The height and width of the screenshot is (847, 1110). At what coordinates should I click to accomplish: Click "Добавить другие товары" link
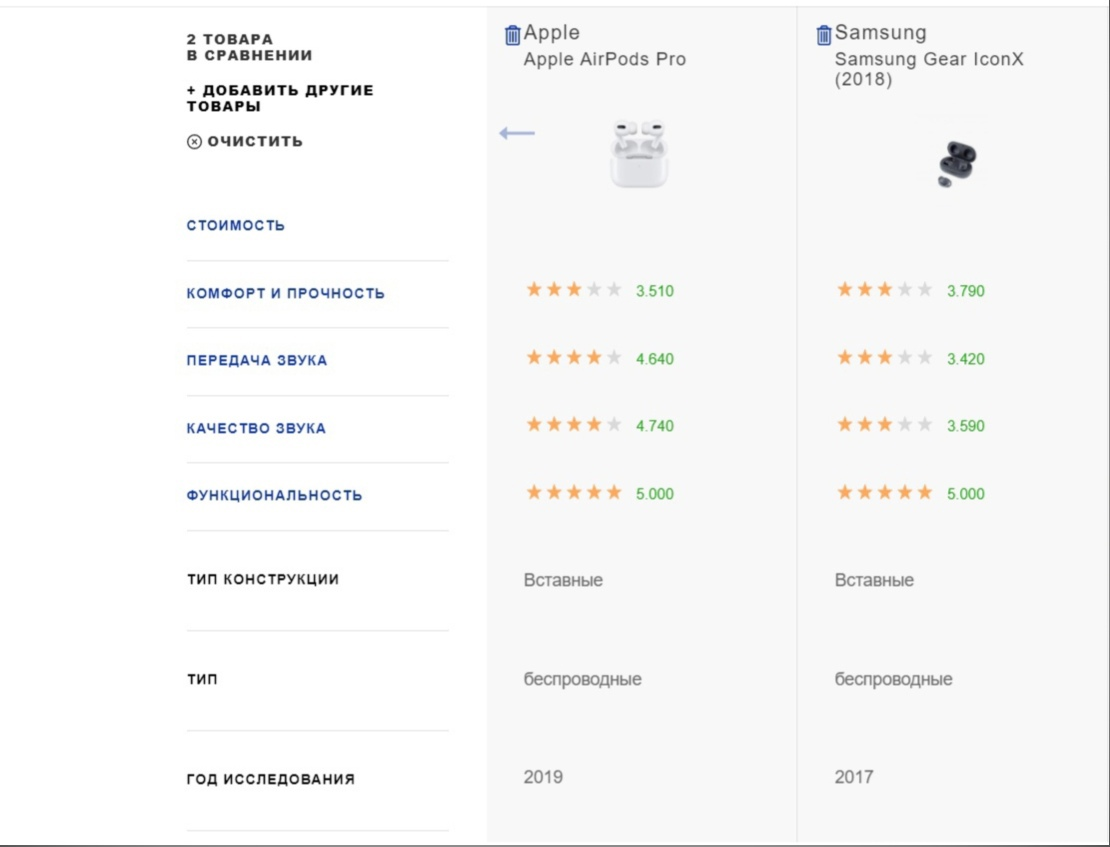click(279, 98)
